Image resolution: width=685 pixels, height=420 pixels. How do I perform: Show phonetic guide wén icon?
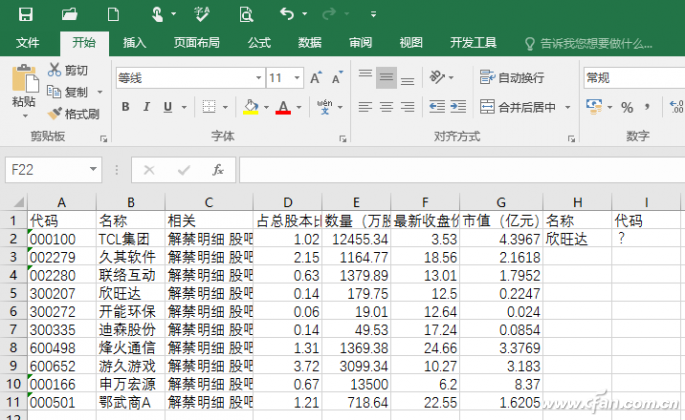[325, 107]
